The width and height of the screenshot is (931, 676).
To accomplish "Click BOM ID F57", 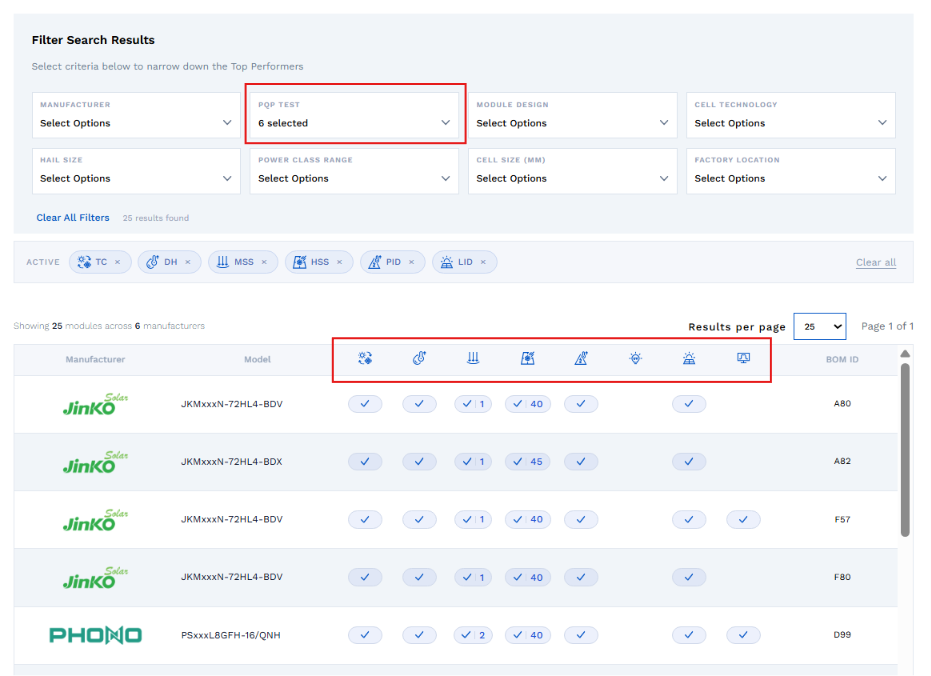I will (x=842, y=519).
